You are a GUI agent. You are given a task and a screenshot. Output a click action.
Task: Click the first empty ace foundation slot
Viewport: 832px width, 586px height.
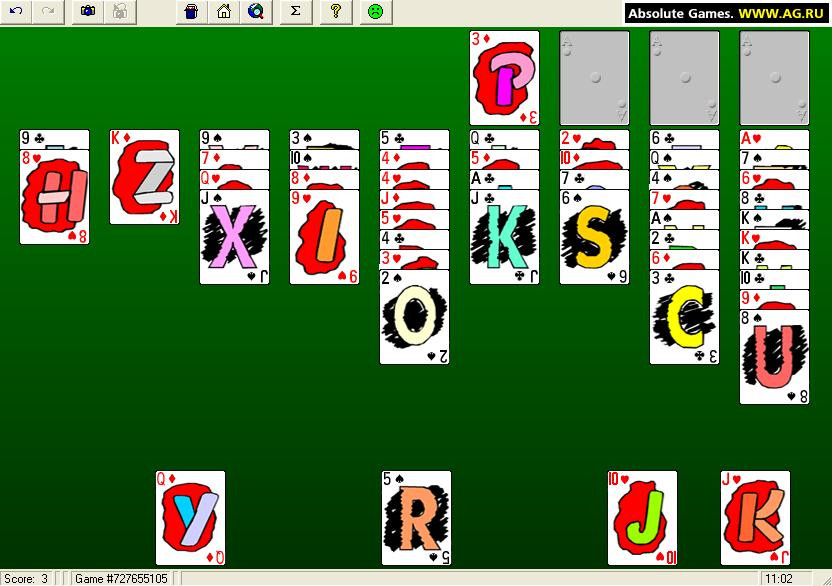[594, 78]
